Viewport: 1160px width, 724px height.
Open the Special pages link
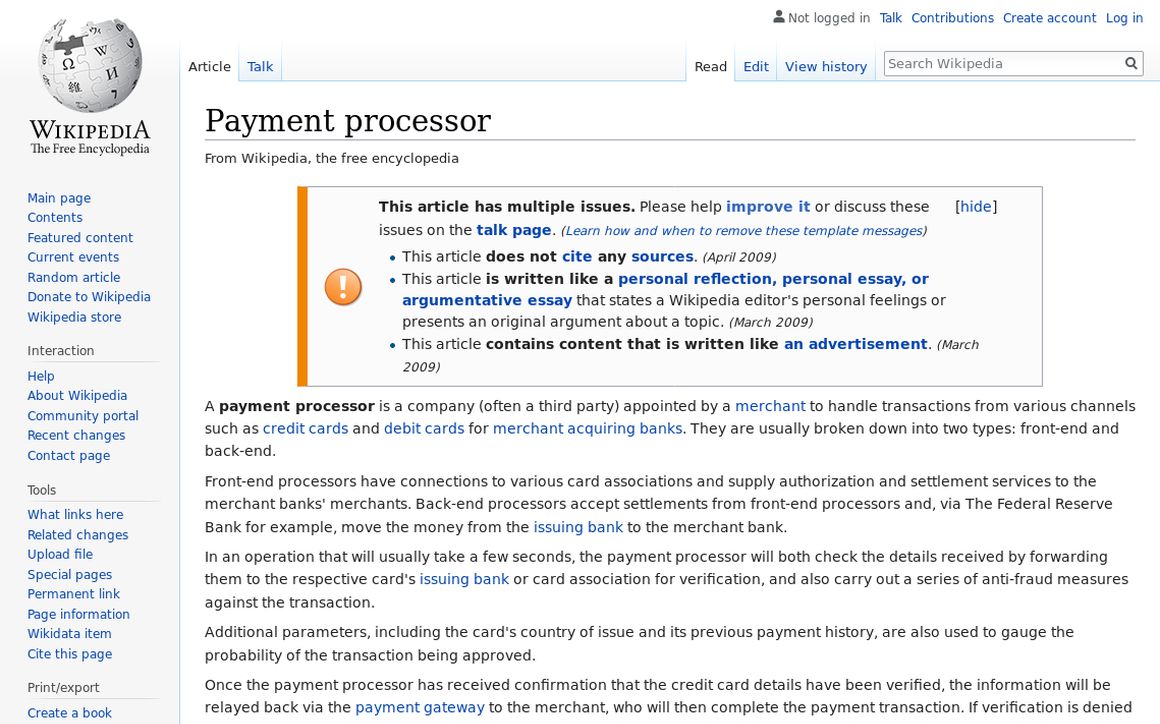(x=70, y=575)
